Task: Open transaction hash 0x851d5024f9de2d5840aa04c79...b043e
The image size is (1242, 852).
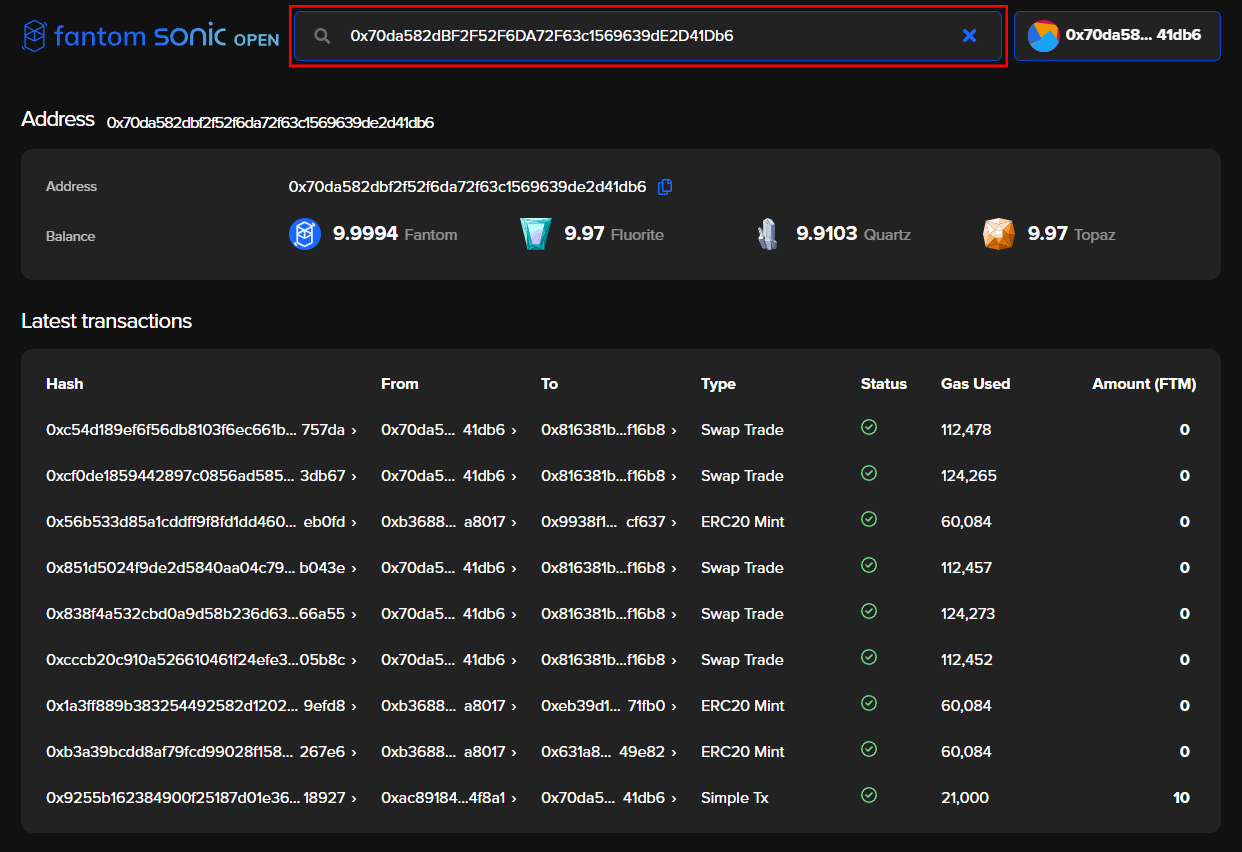Action: 201,568
